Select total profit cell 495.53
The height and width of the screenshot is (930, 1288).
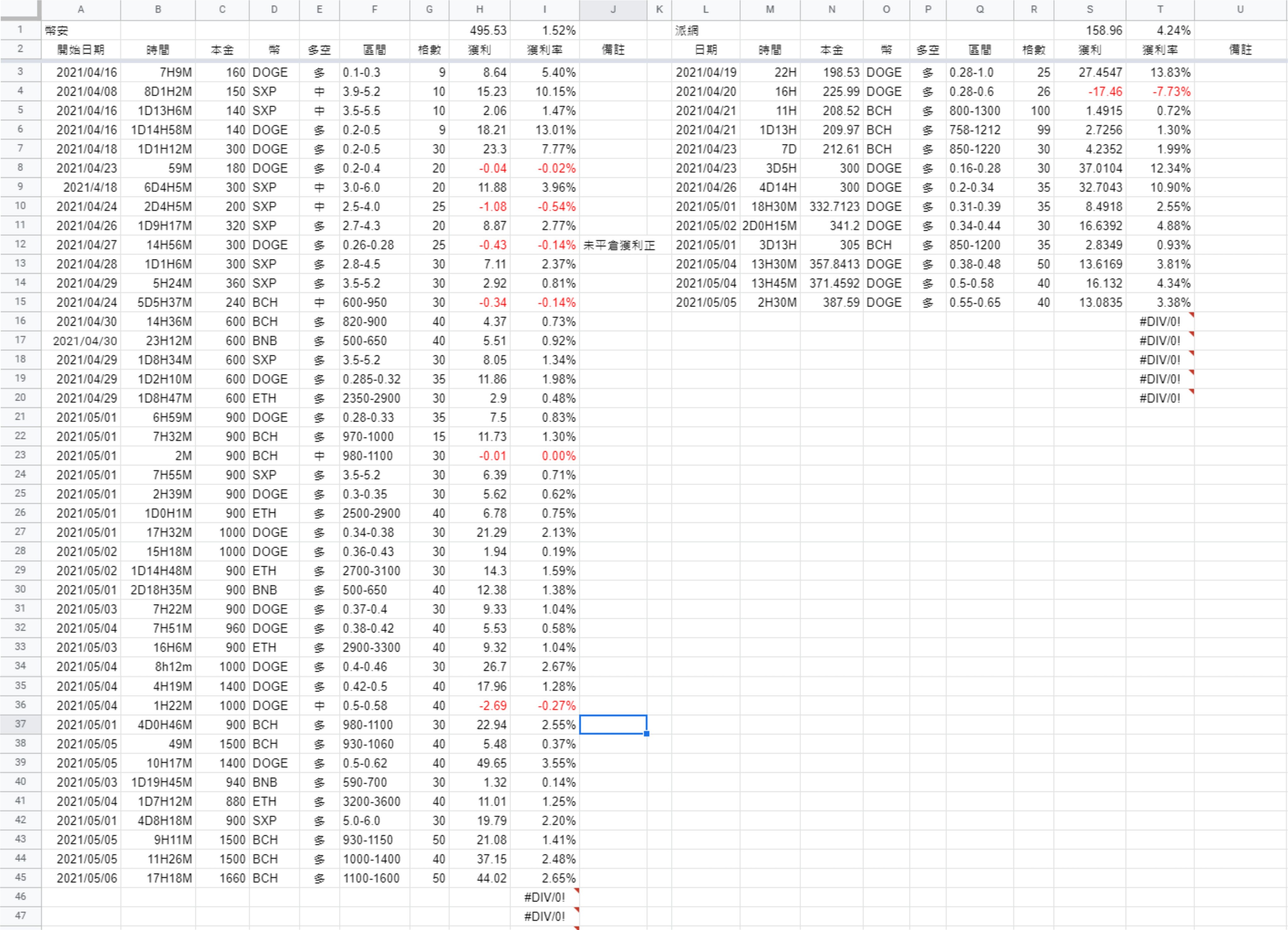coord(479,31)
